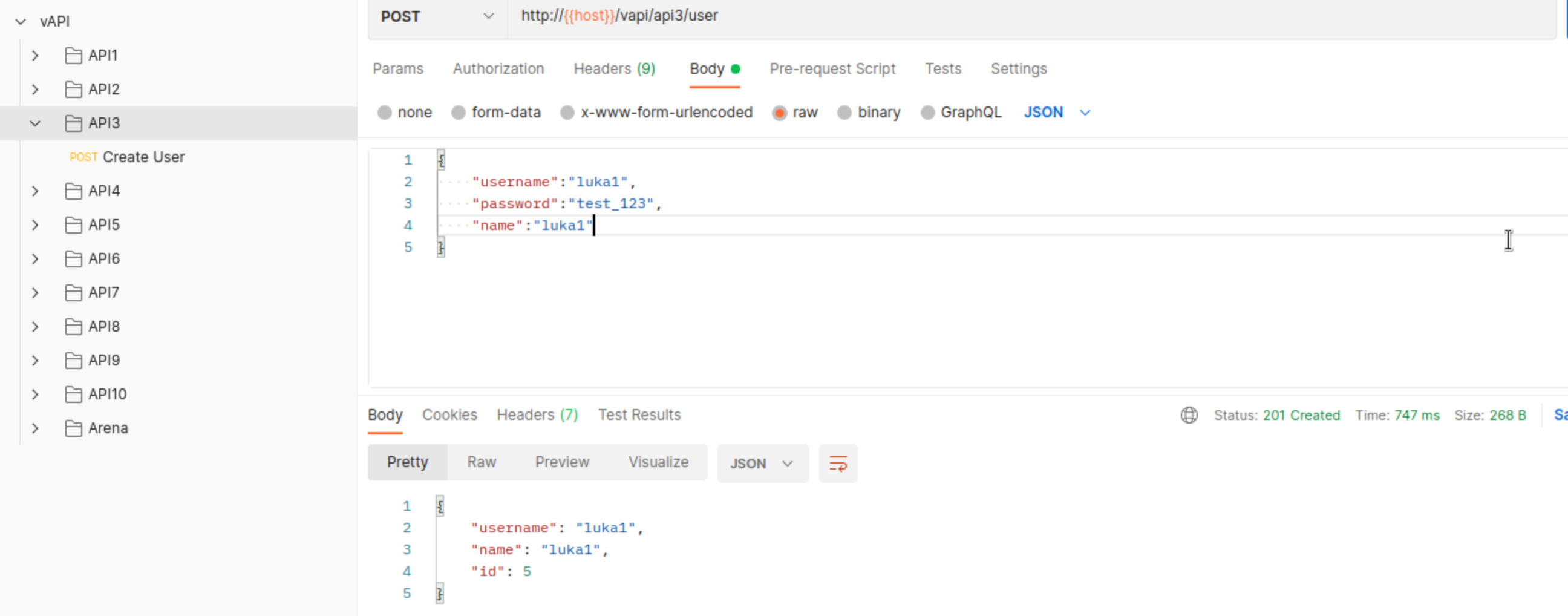Switch to the Headers (9) request tab

613,69
